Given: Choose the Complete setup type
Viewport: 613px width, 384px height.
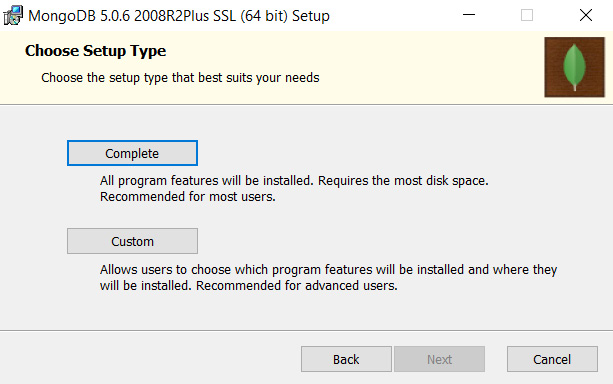Looking at the screenshot, I should [x=132, y=153].
